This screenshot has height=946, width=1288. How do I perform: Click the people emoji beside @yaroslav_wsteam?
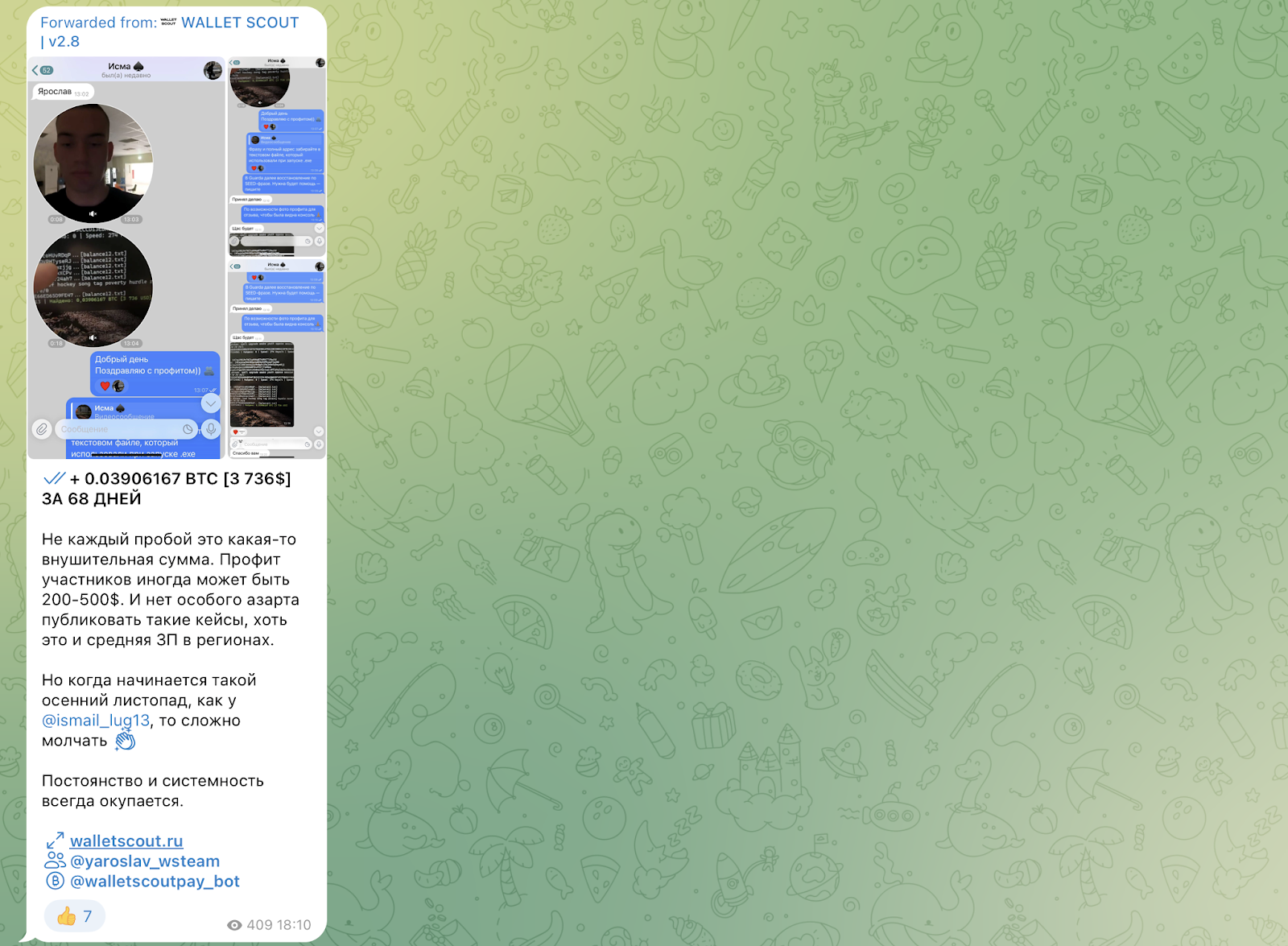pyautogui.click(x=55, y=861)
